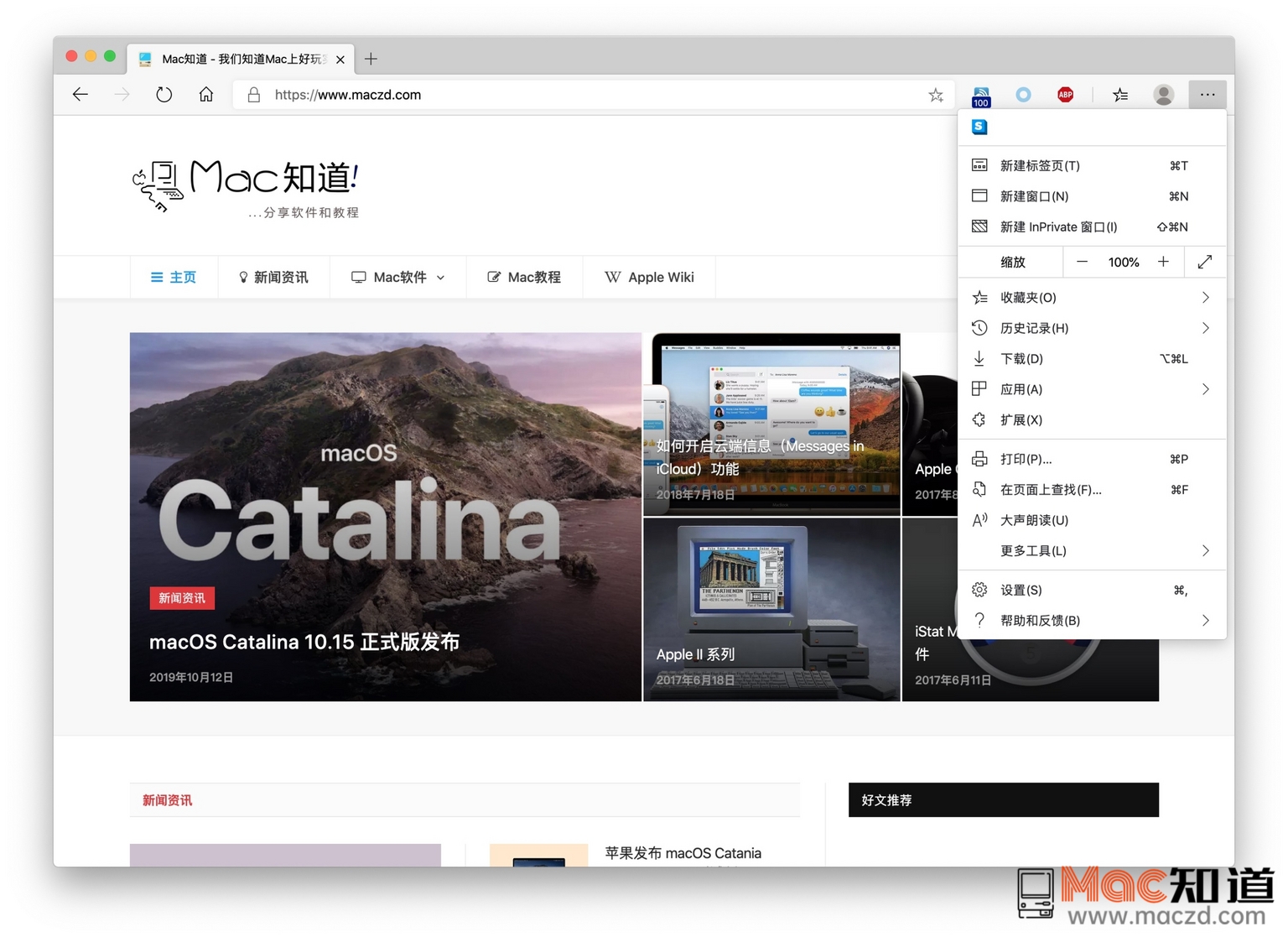Viewport: 1288px width, 937px height.
Task: Click the back navigation arrow
Action: (80, 94)
